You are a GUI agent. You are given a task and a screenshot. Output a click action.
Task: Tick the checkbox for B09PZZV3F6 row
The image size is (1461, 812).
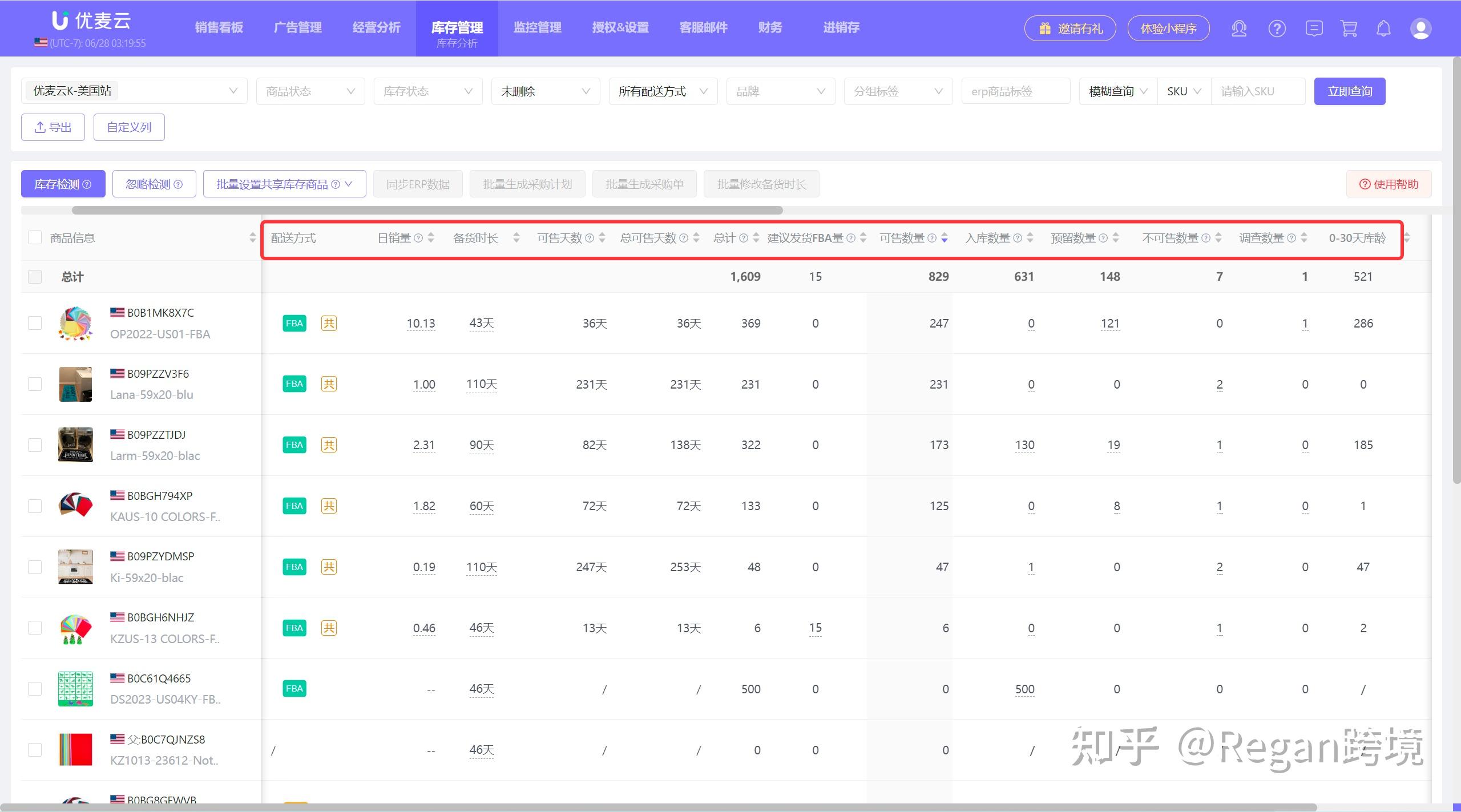point(35,384)
